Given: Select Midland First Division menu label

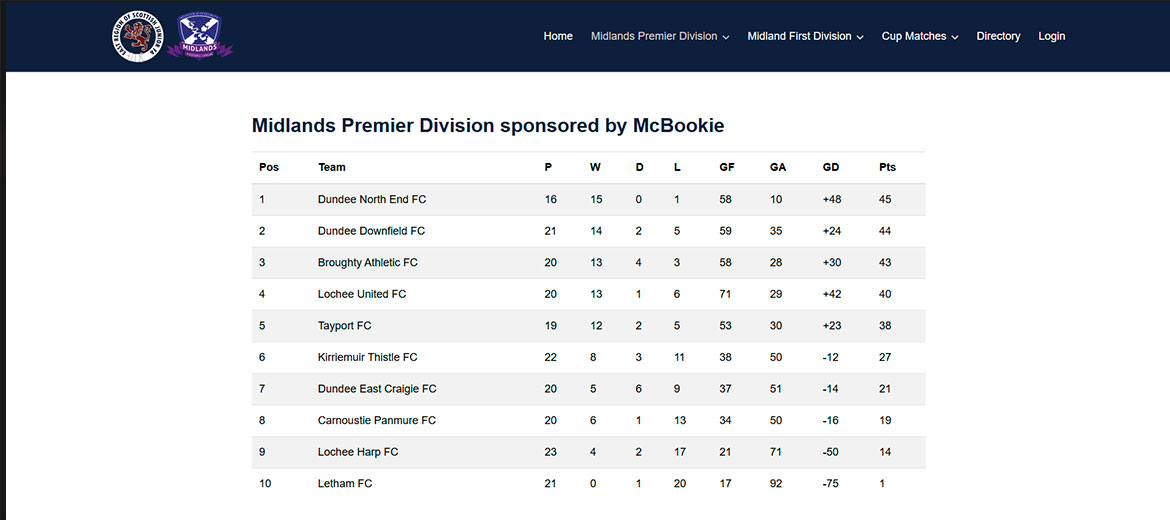Looking at the screenshot, I should click(x=799, y=36).
